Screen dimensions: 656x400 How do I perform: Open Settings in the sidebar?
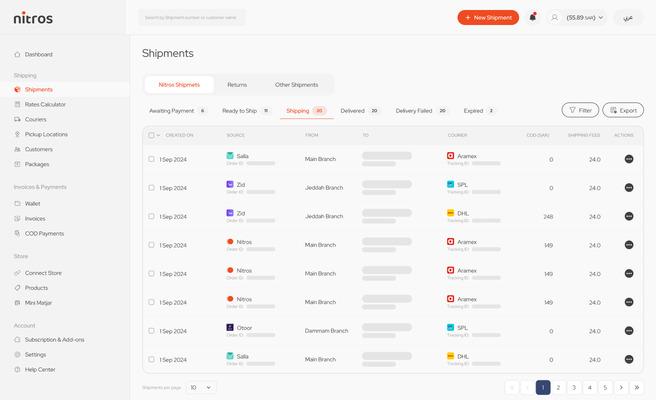coord(35,354)
